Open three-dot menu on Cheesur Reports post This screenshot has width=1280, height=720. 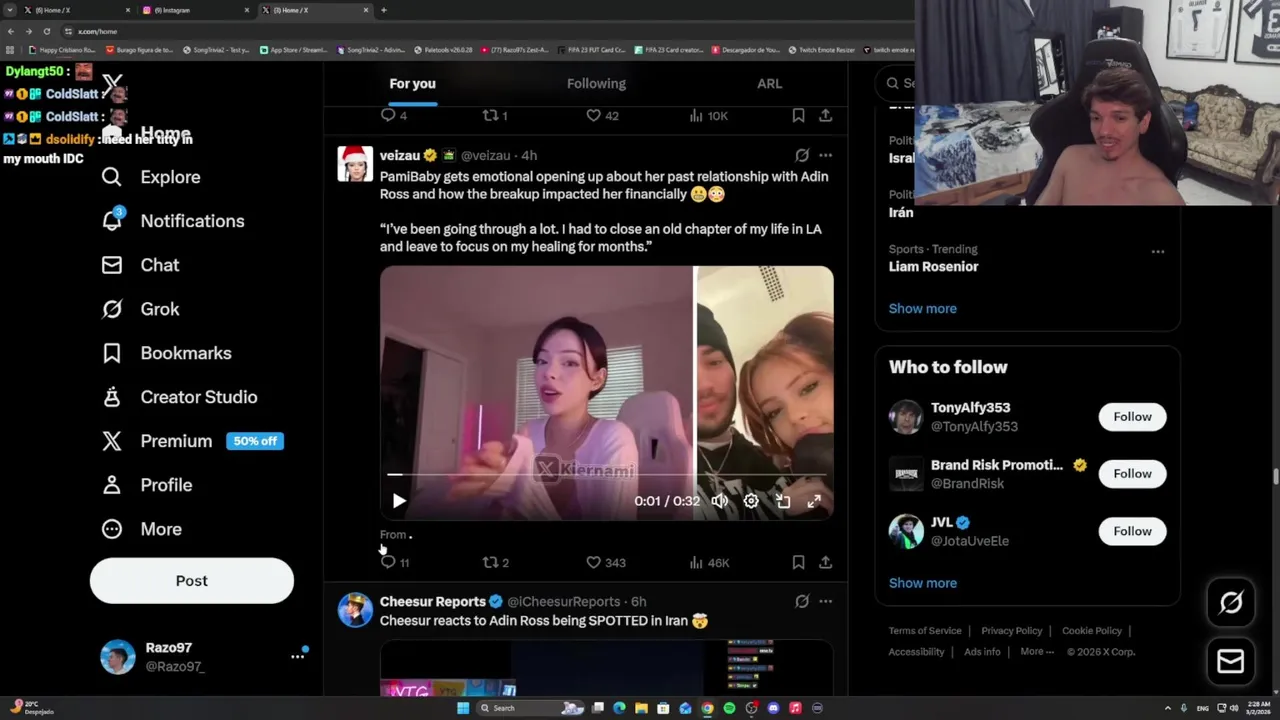[825, 601]
